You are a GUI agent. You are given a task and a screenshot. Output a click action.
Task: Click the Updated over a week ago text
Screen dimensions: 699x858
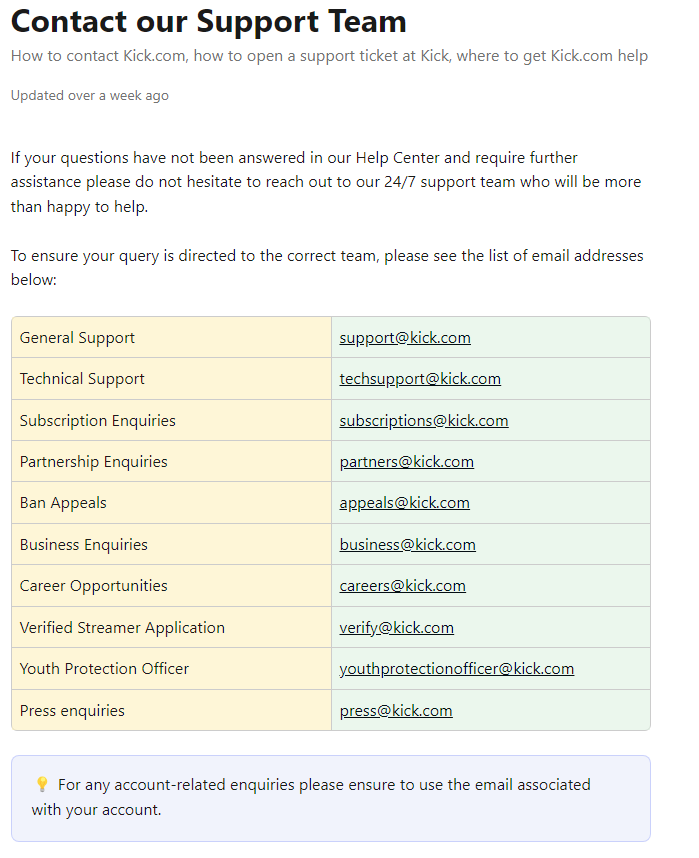coord(90,95)
